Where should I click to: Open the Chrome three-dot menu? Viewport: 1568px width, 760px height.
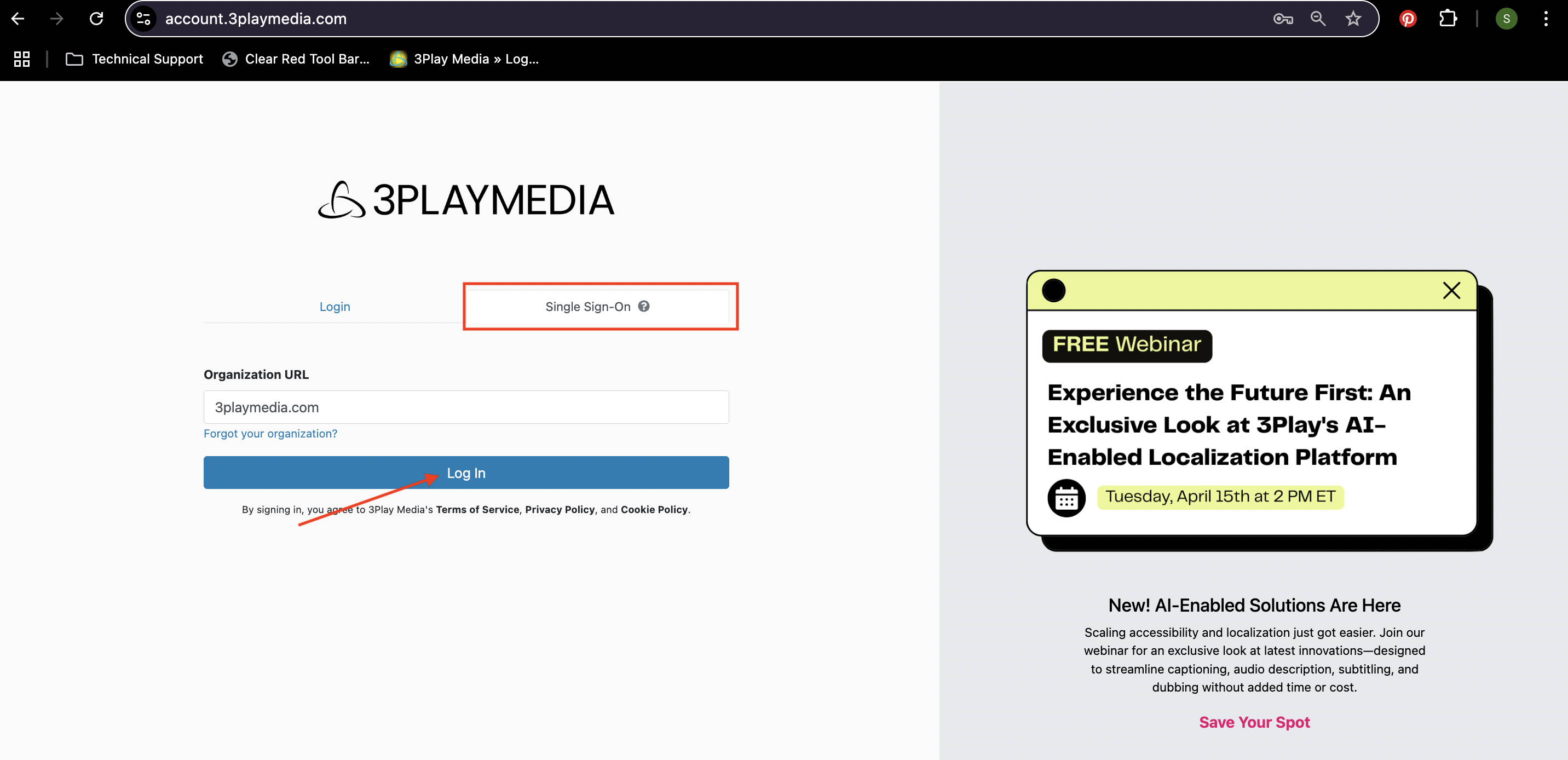[x=1546, y=19]
